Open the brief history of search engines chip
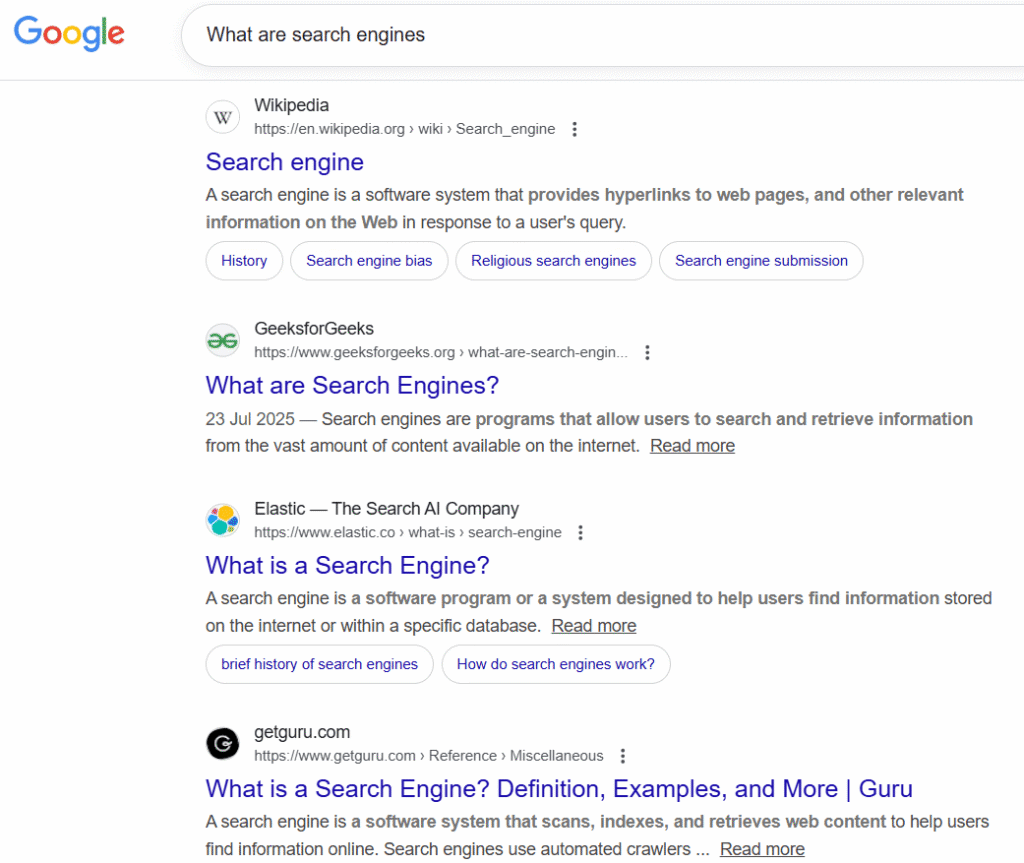Image resolution: width=1024 pixels, height=863 pixels. [318, 664]
